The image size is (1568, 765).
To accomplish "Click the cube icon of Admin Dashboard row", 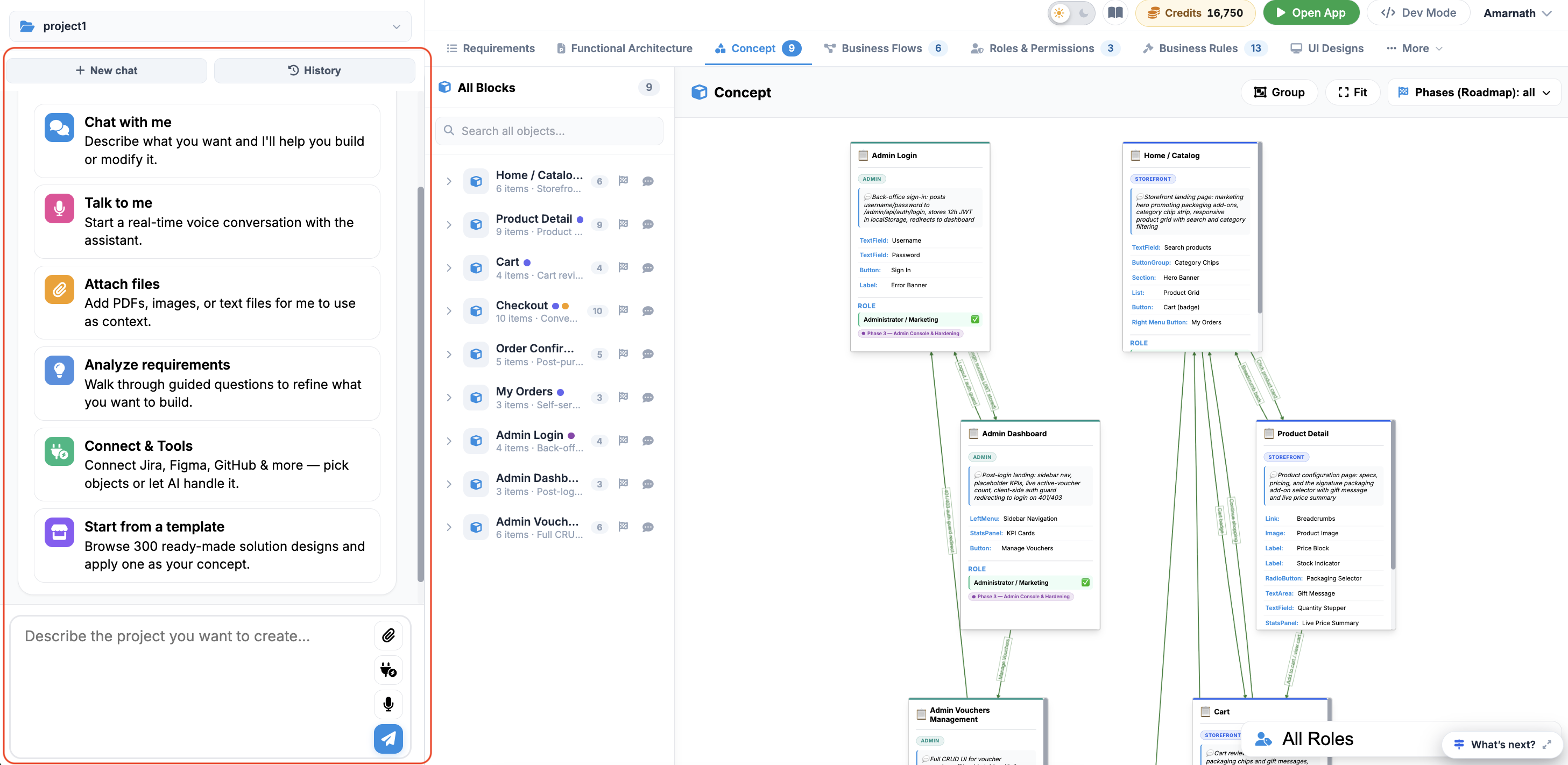I will click(476, 484).
